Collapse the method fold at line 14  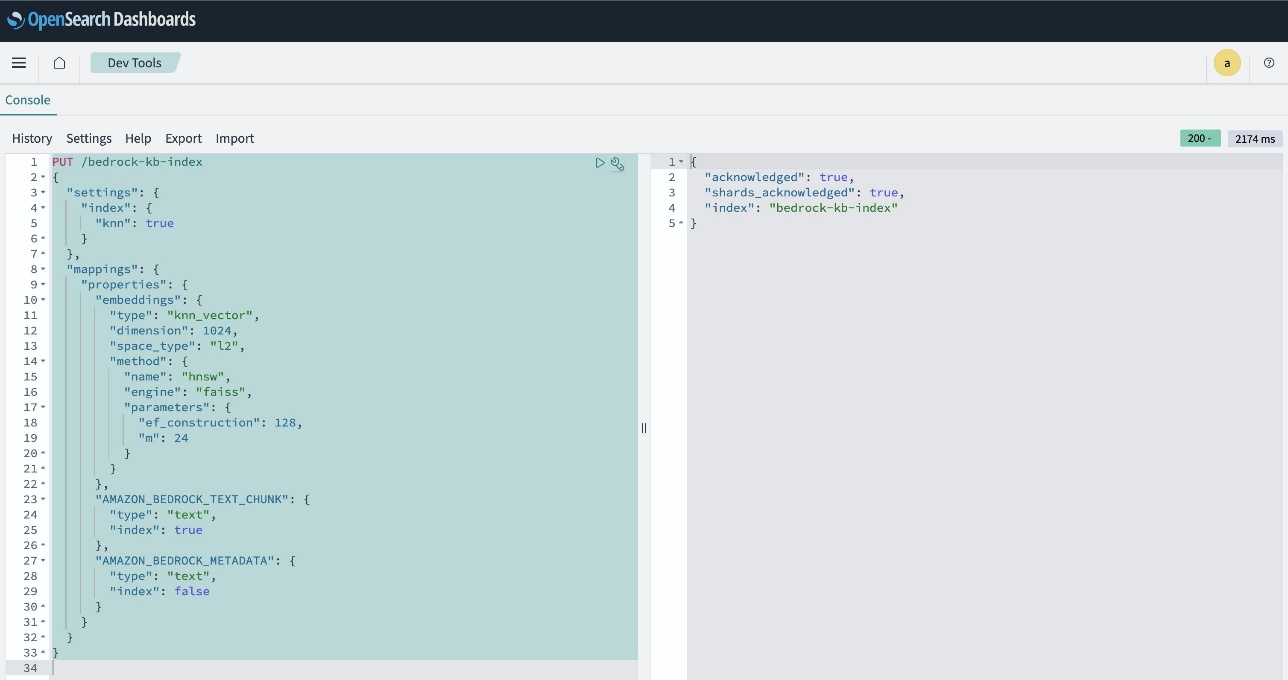[x=43, y=361]
